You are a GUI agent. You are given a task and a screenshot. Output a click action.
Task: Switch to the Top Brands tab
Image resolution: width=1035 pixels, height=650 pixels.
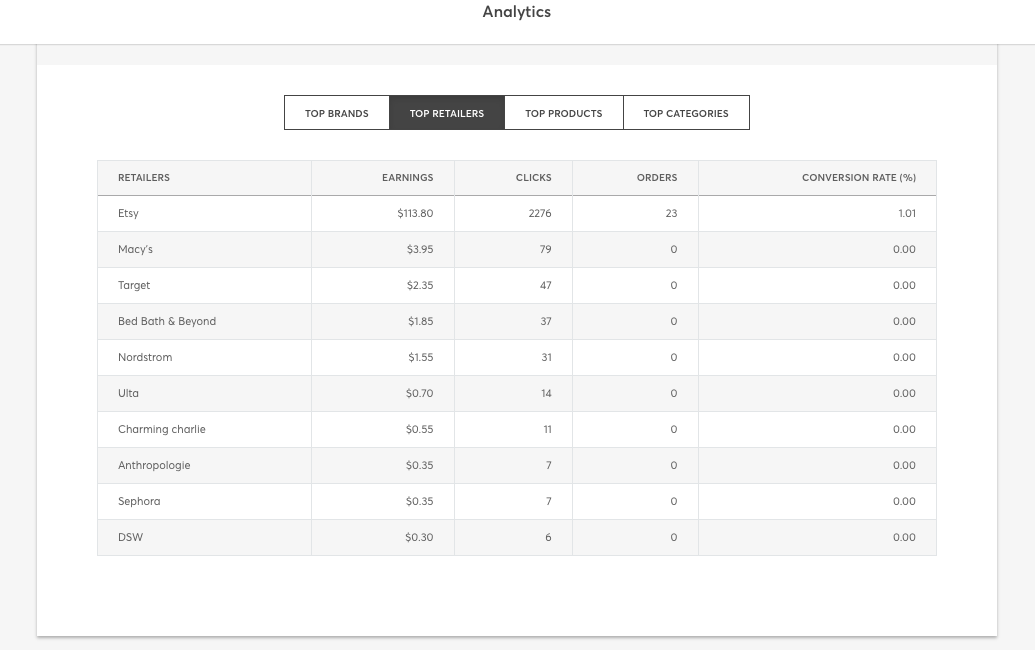coord(337,113)
